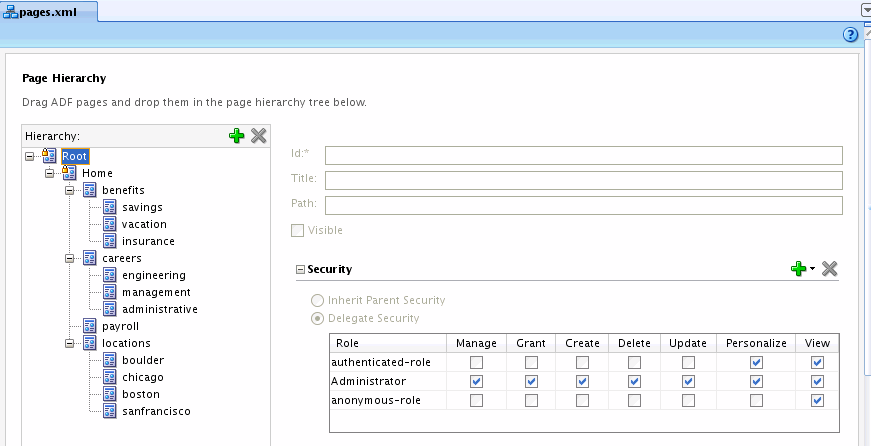
Task: Collapse the benefits tree node
Action: tap(69, 191)
